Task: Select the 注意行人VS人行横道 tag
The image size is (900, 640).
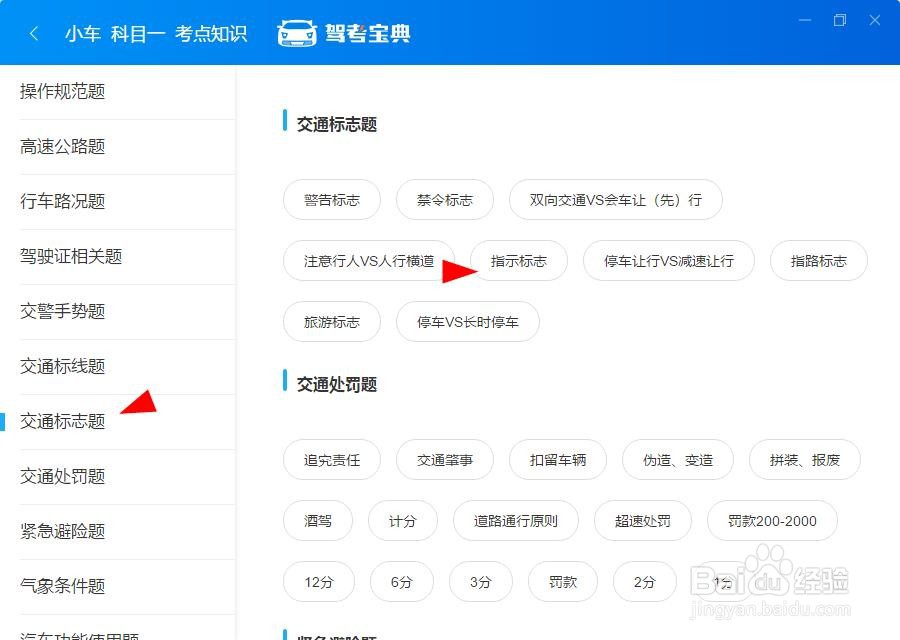Action: [x=369, y=261]
